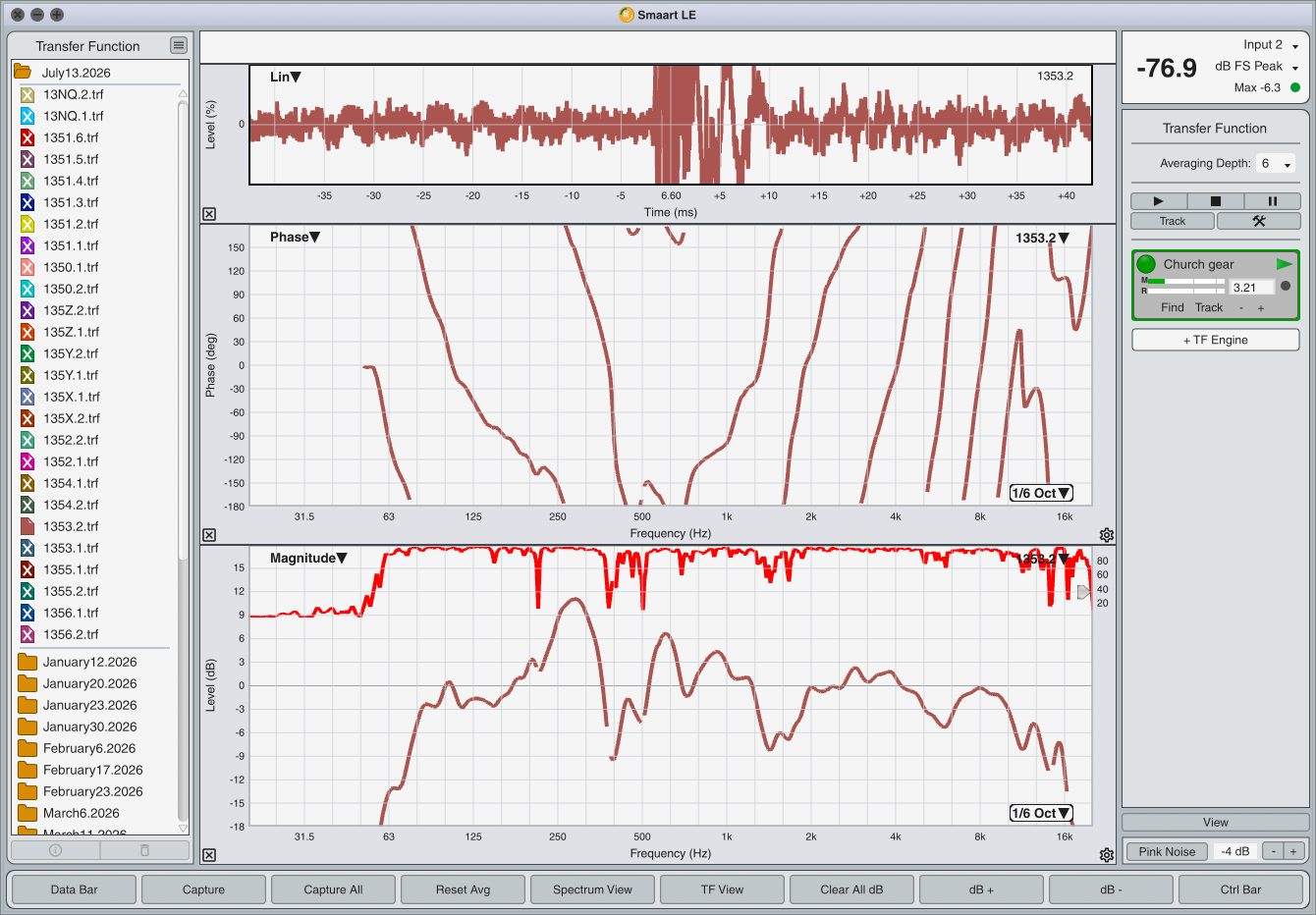The width and height of the screenshot is (1316, 915).
Task: Decrease delay with Church gear minus
Action: 1241,307
